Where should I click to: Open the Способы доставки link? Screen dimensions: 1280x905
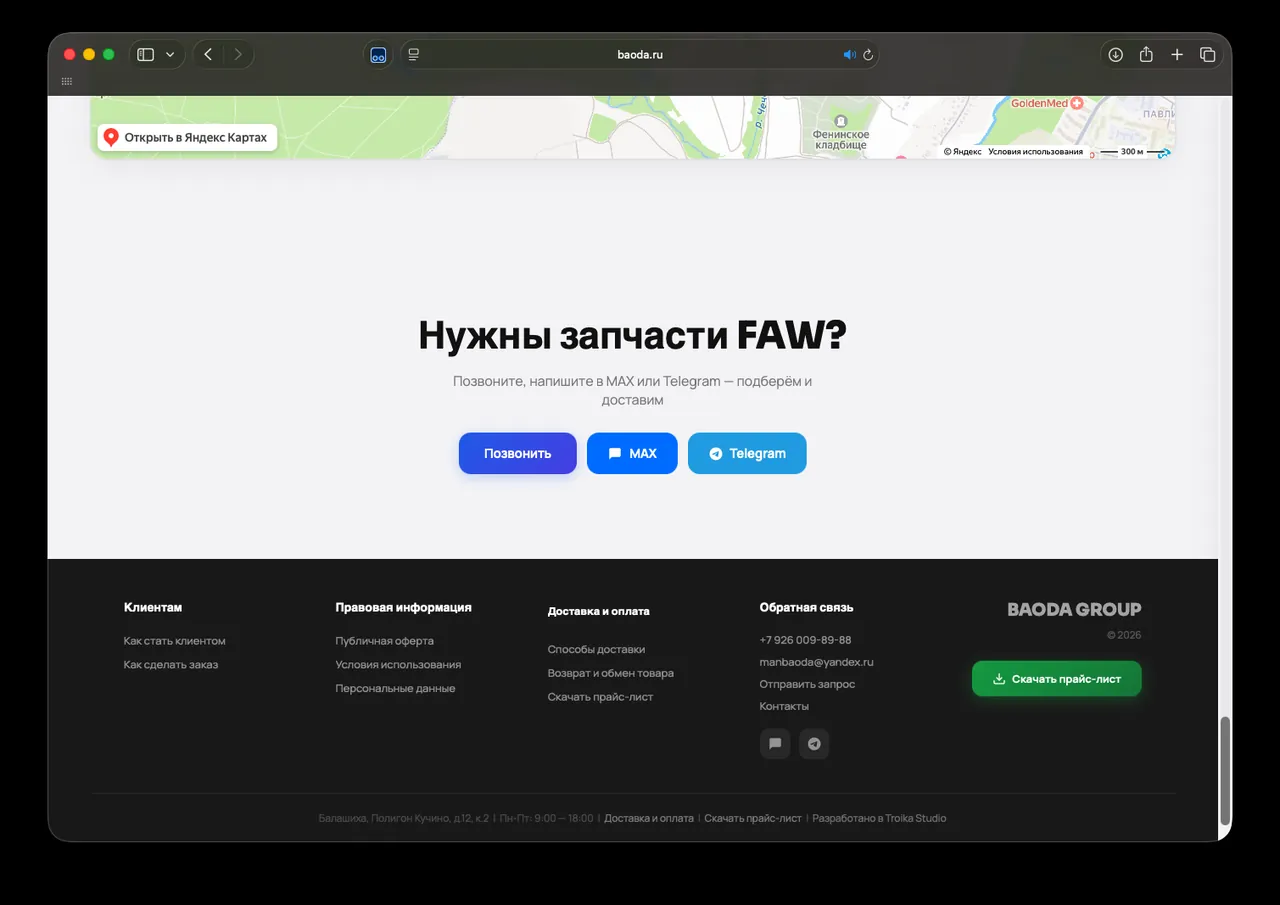(x=597, y=650)
